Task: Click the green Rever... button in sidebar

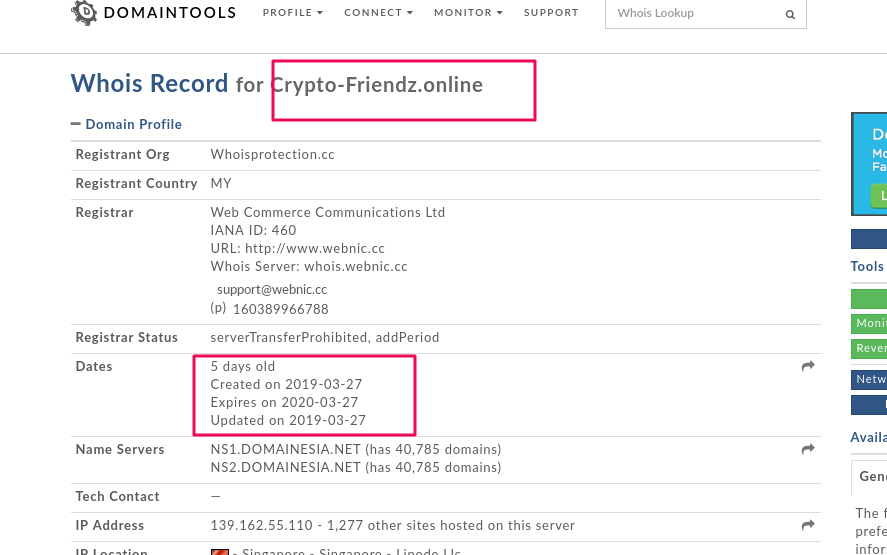Action: (869, 349)
